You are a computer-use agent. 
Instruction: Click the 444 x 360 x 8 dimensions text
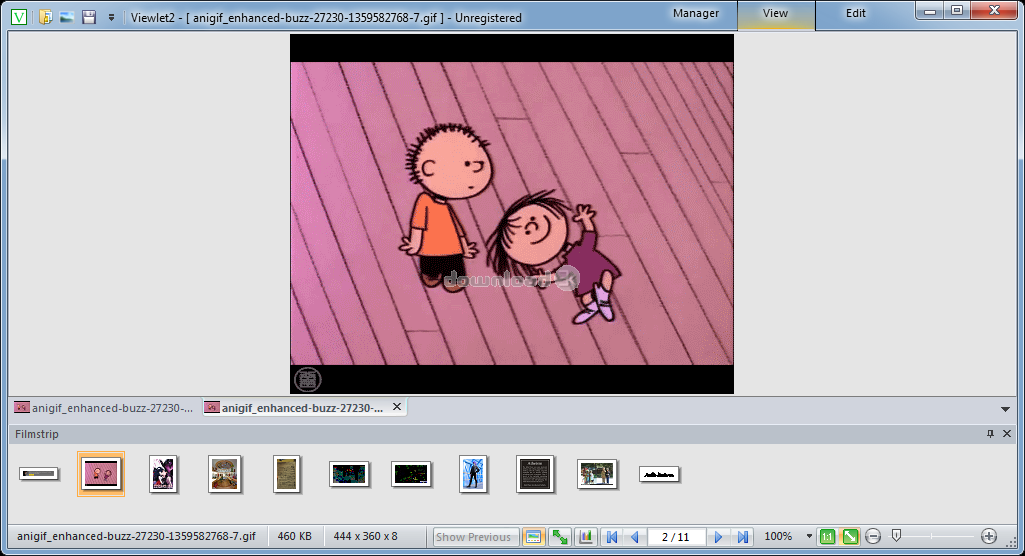click(x=365, y=536)
